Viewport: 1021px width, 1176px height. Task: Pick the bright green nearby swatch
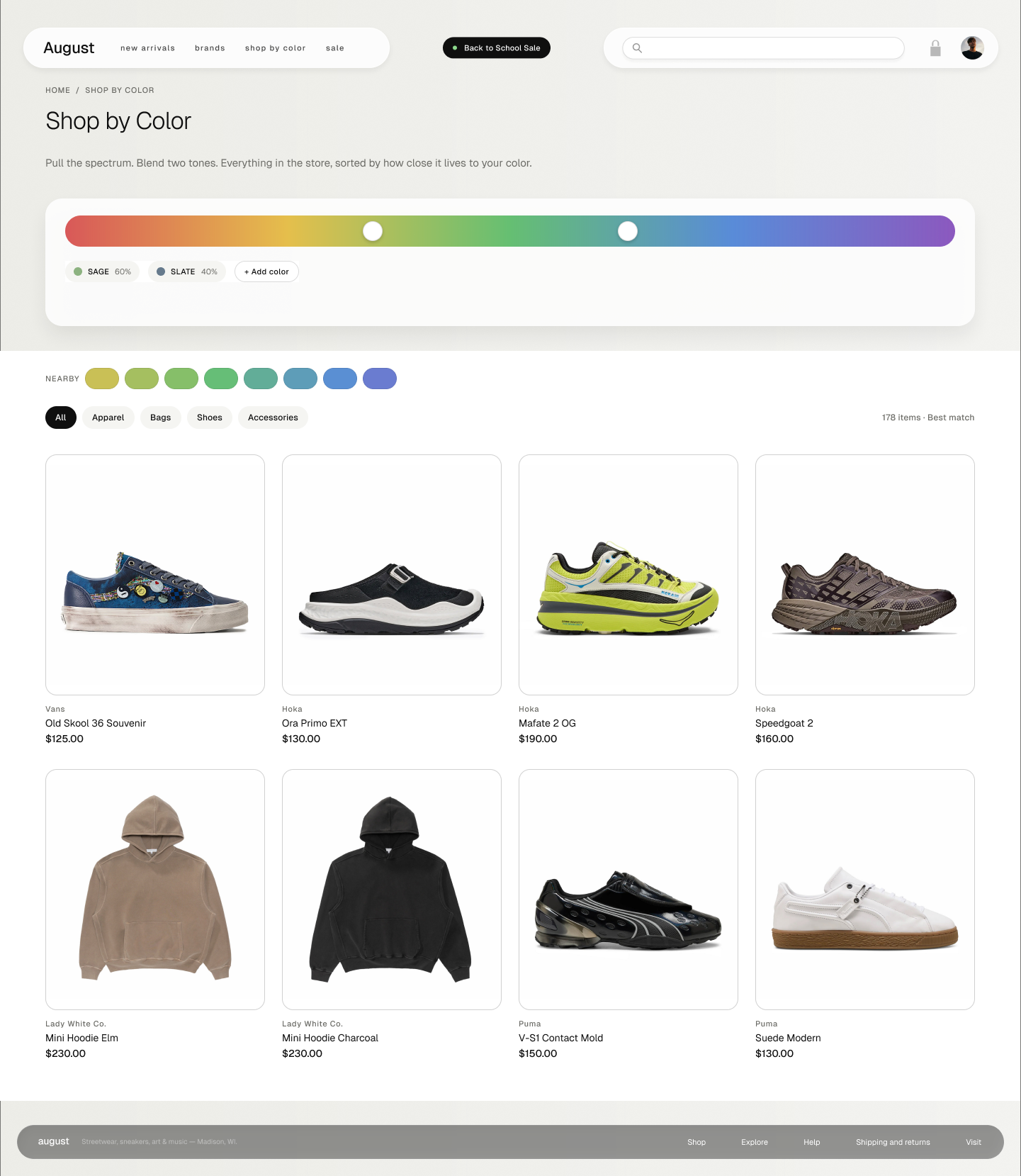(221, 379)
